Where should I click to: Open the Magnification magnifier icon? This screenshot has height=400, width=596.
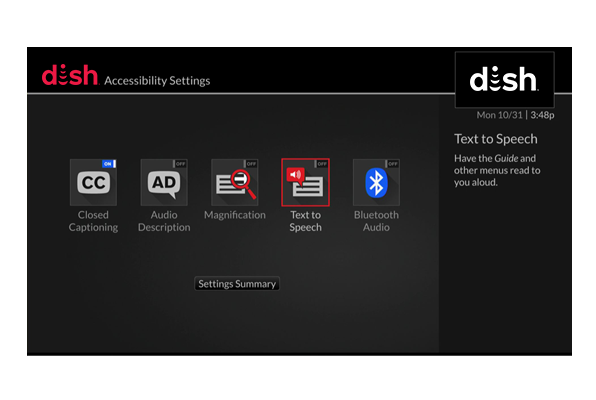[235, 183]
